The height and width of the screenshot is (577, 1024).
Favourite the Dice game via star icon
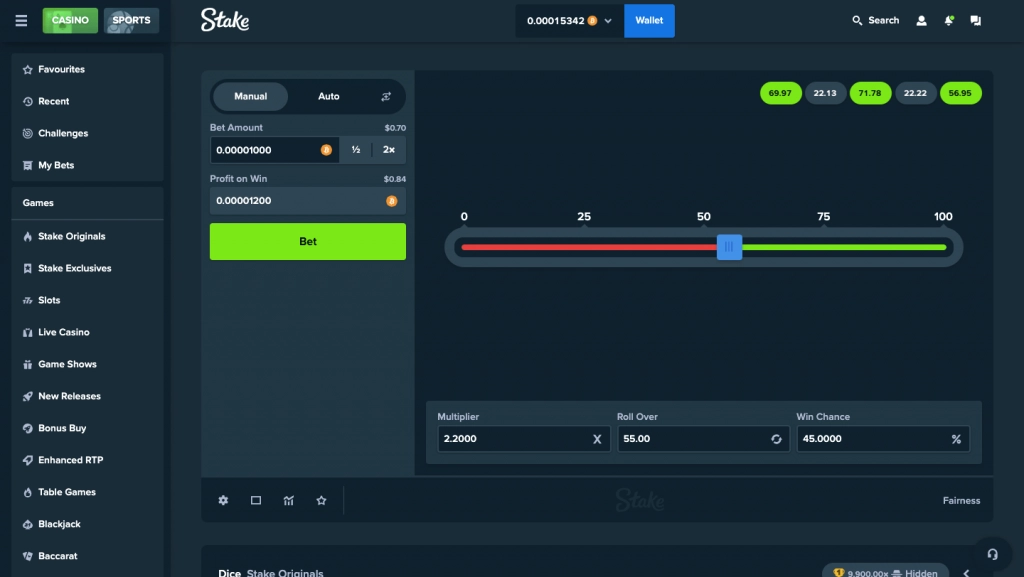click(321, 500)
